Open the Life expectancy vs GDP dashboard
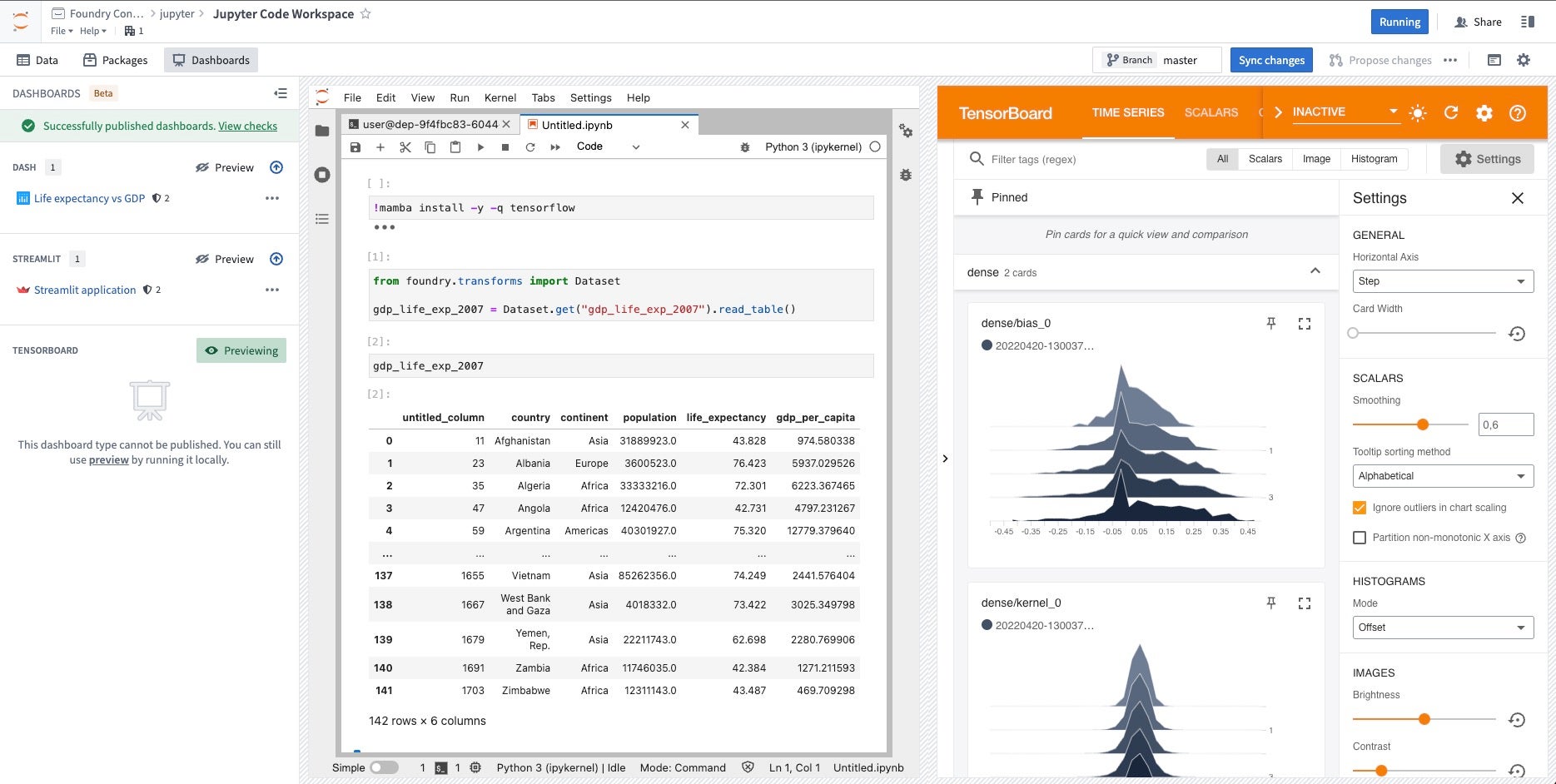Viewport: 1556px width, 784px height. tap(89, 198)
